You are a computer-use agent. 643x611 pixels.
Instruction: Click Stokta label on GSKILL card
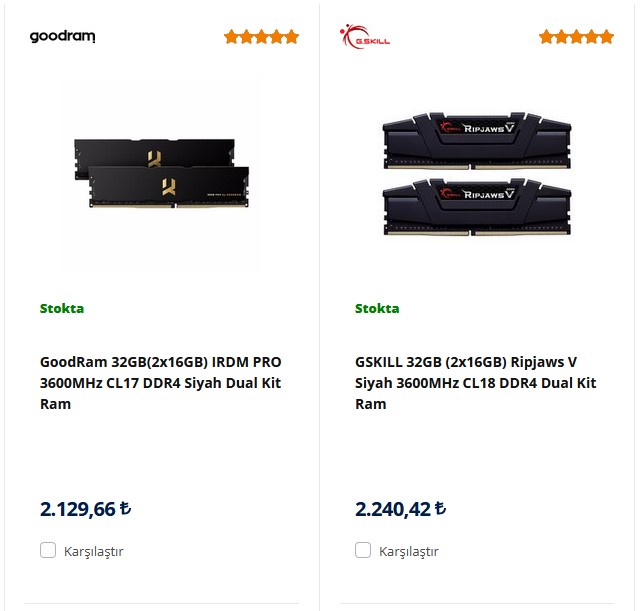point(377,308)
